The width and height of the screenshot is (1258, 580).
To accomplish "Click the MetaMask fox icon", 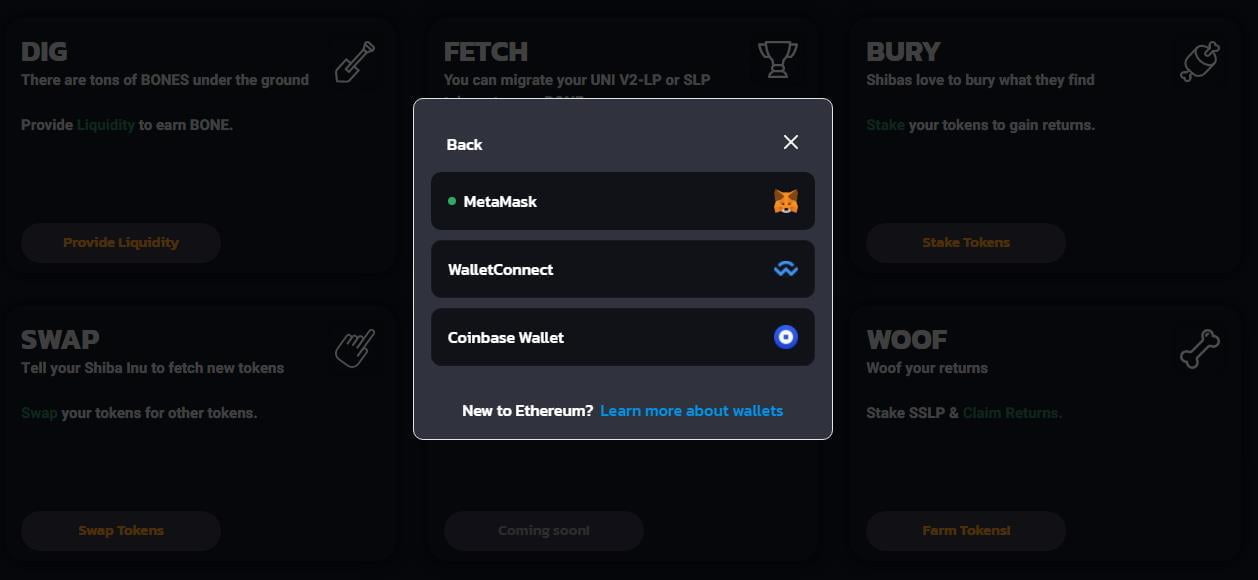I will coord(786,202).
